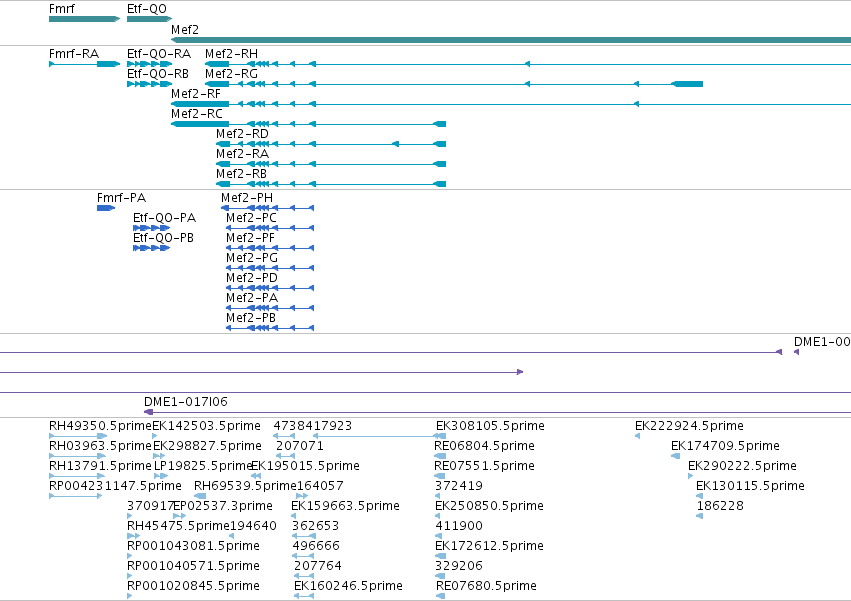Screen dimensions: 851x601
Task: Select the Etf-QO-RA transcript label
Action: coord(159,54)
